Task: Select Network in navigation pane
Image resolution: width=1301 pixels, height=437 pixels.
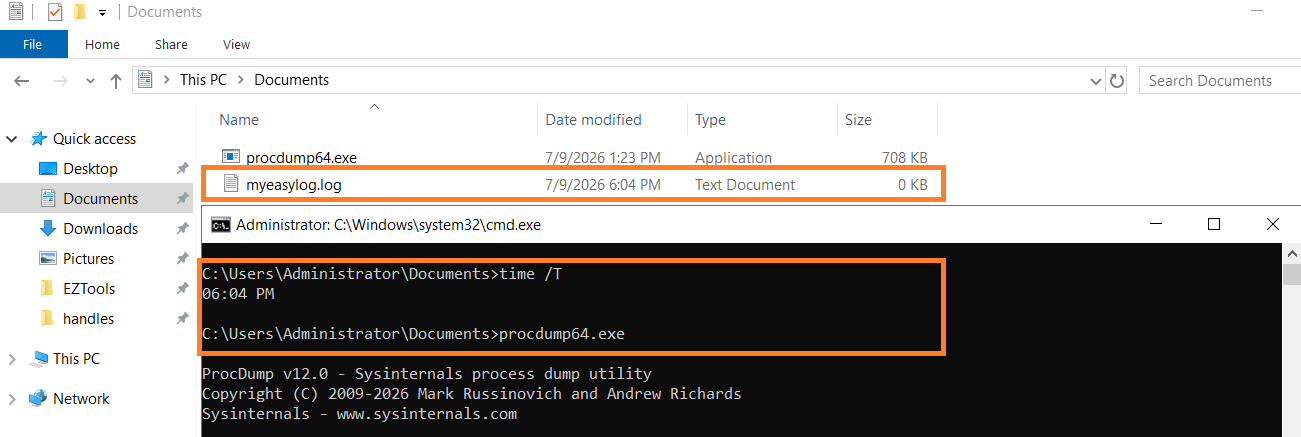Action: (x=81, y=399)
